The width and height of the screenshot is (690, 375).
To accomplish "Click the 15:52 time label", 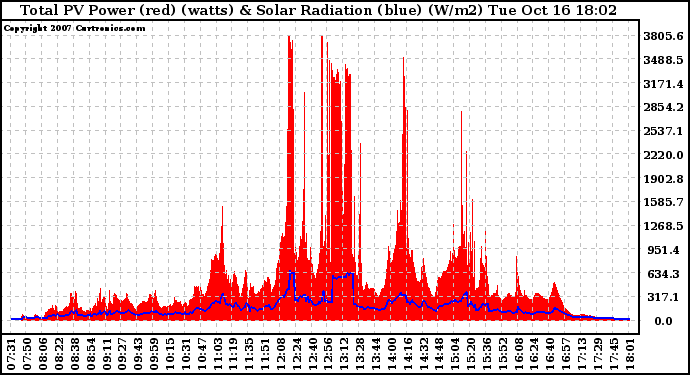I will click(502, 354).
